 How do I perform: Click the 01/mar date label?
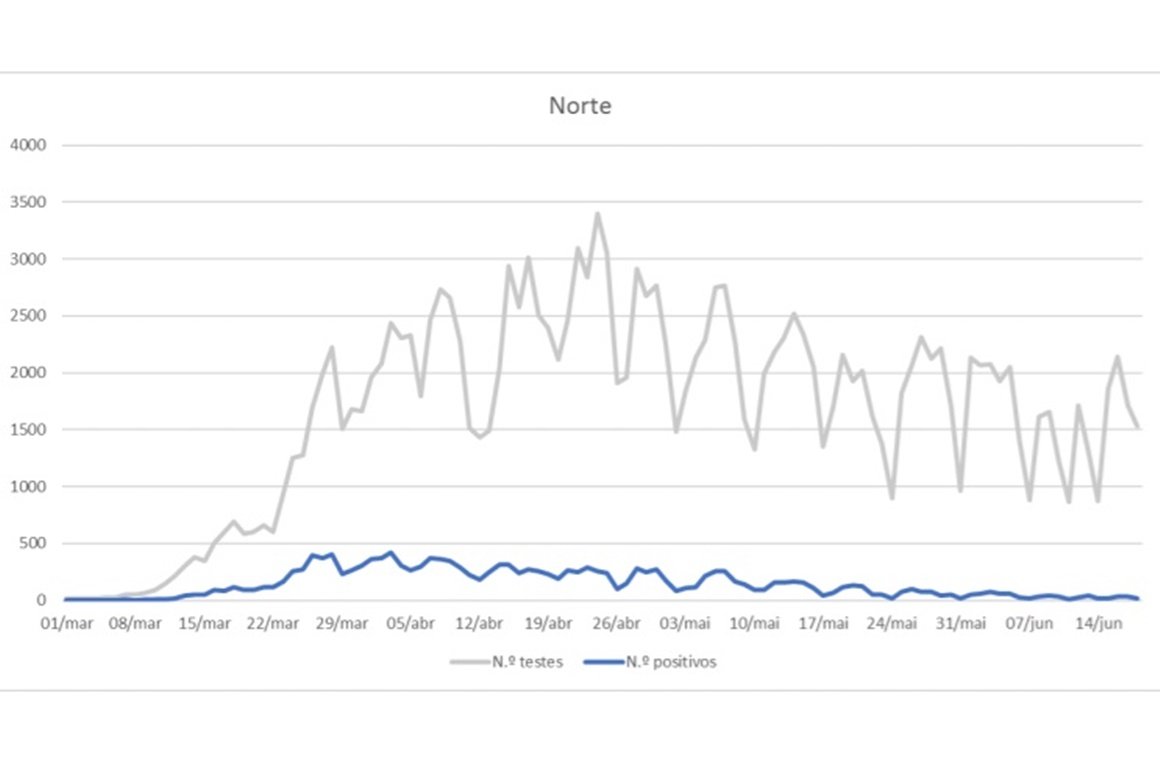coord(65,624)
